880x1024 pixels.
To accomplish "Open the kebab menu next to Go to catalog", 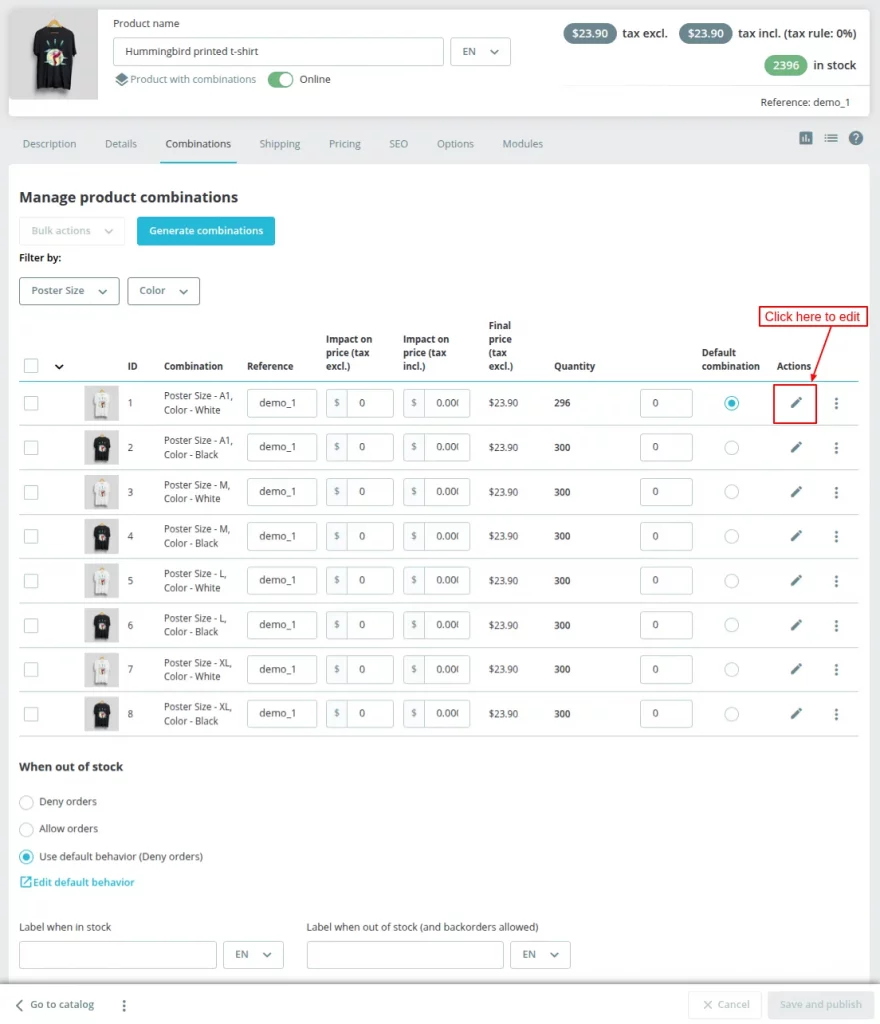I will pos(123,1004).
